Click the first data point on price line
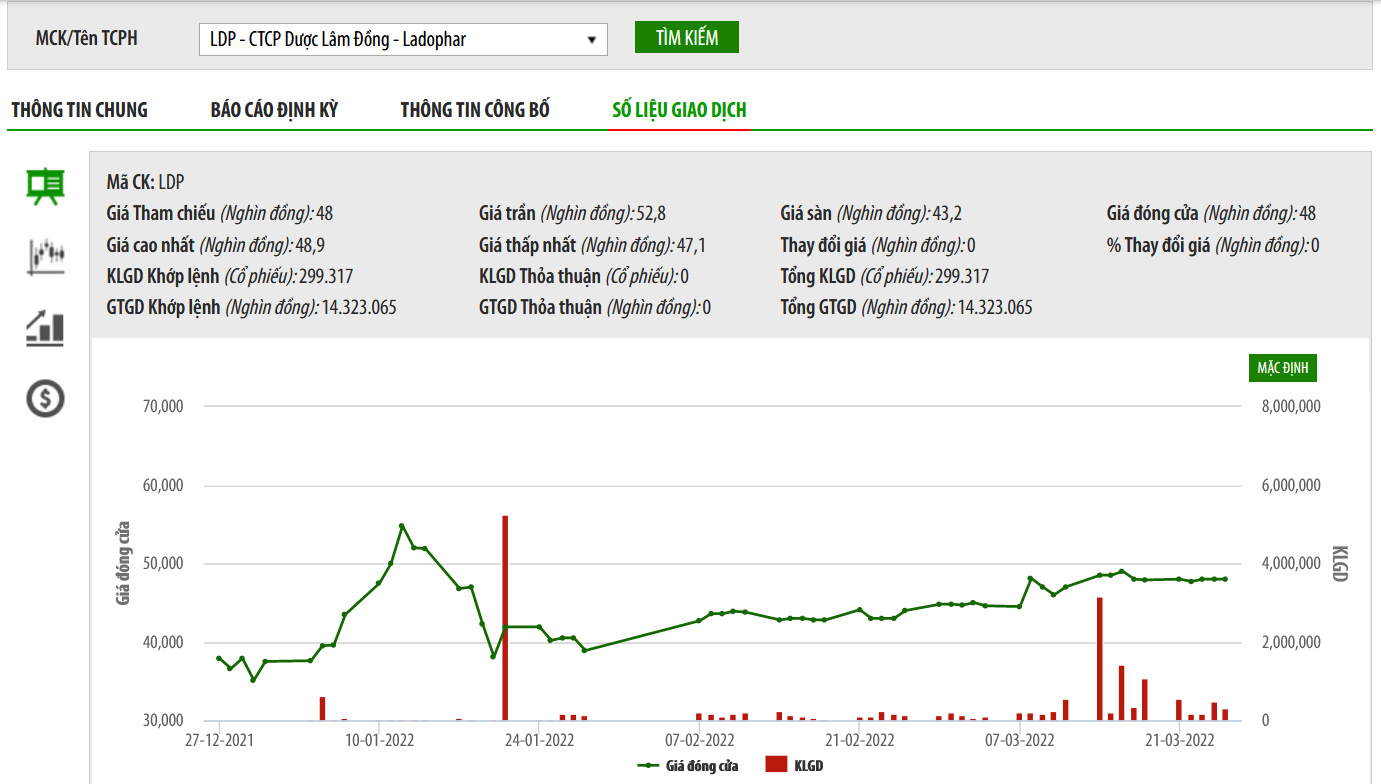Viewport: 1381px width, 784px height. pos(219,658)
